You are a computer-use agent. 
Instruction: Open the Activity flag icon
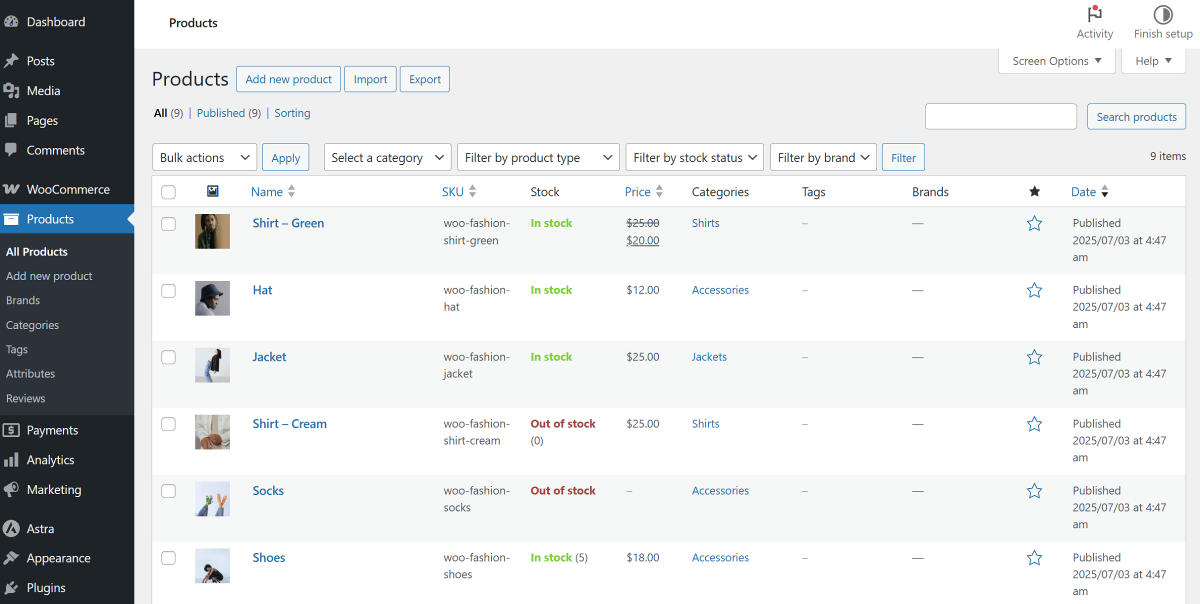click(1094, 15)
